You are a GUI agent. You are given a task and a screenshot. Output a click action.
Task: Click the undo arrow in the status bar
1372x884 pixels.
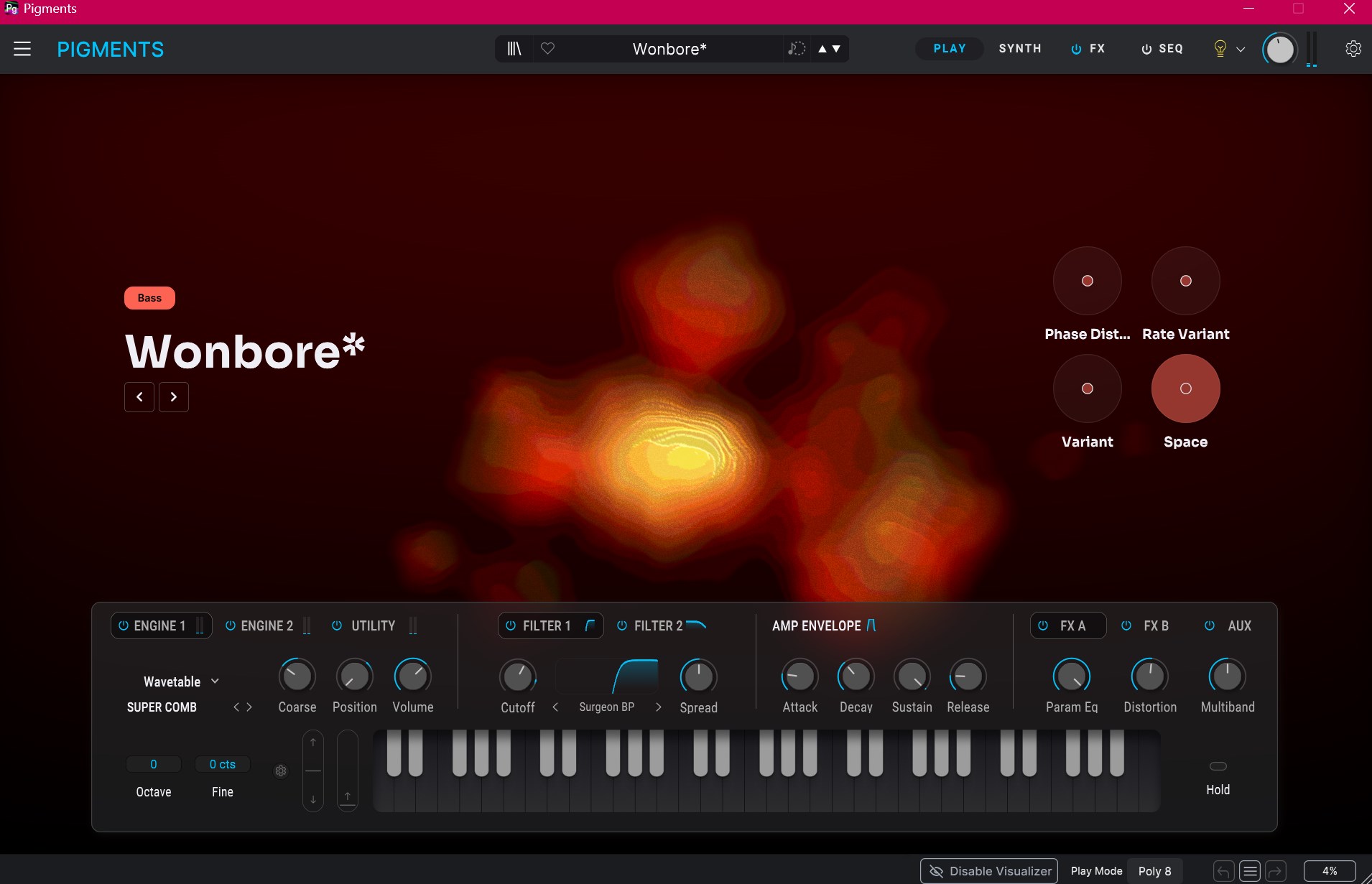1223,871
